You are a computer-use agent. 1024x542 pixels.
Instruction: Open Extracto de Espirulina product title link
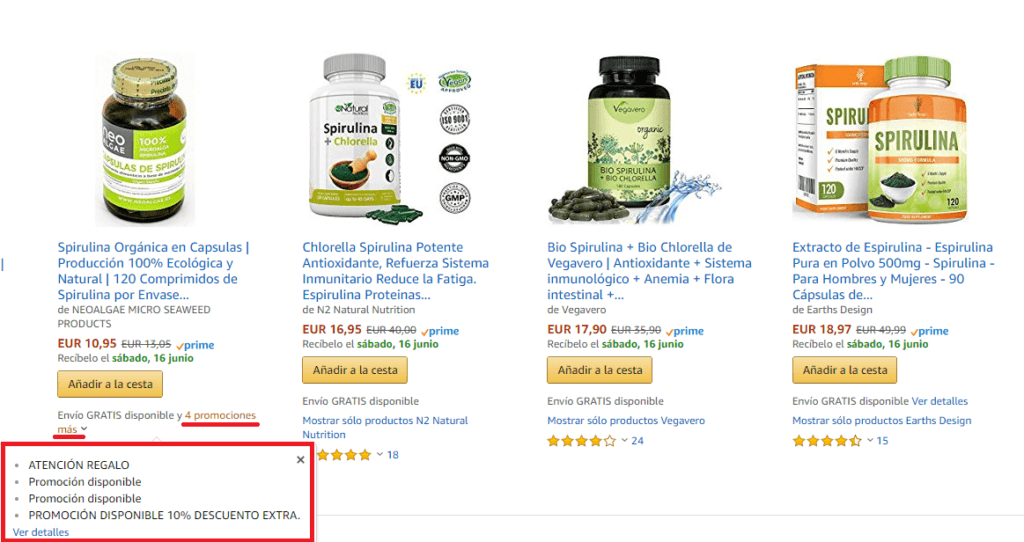click(893, 271)
